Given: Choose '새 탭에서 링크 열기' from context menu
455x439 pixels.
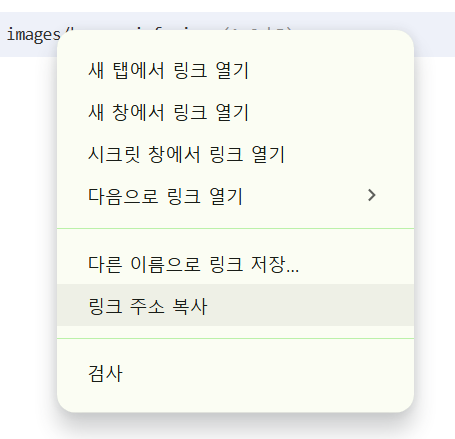Looking at the screenshot, I should [x=235, y=71].
